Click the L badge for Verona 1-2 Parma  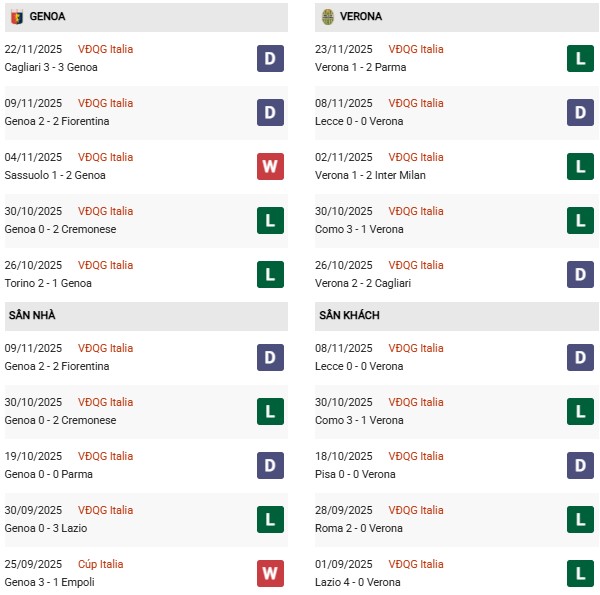(x=581, y=58)
